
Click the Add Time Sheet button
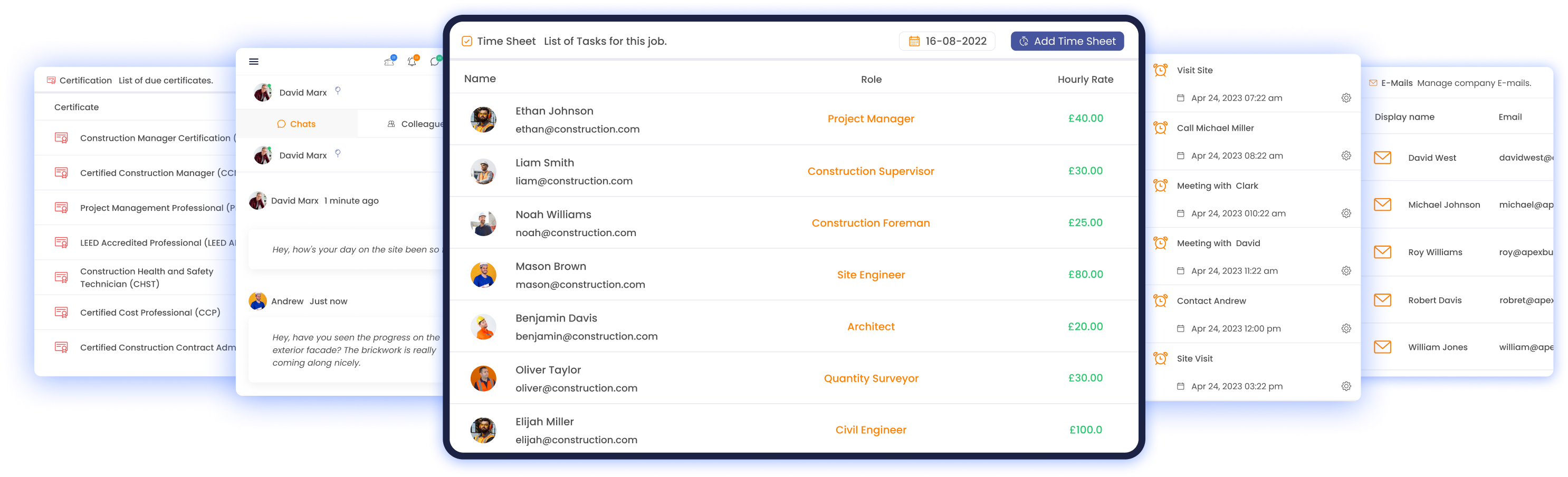pyautogui.click(x=1066, y=41)
